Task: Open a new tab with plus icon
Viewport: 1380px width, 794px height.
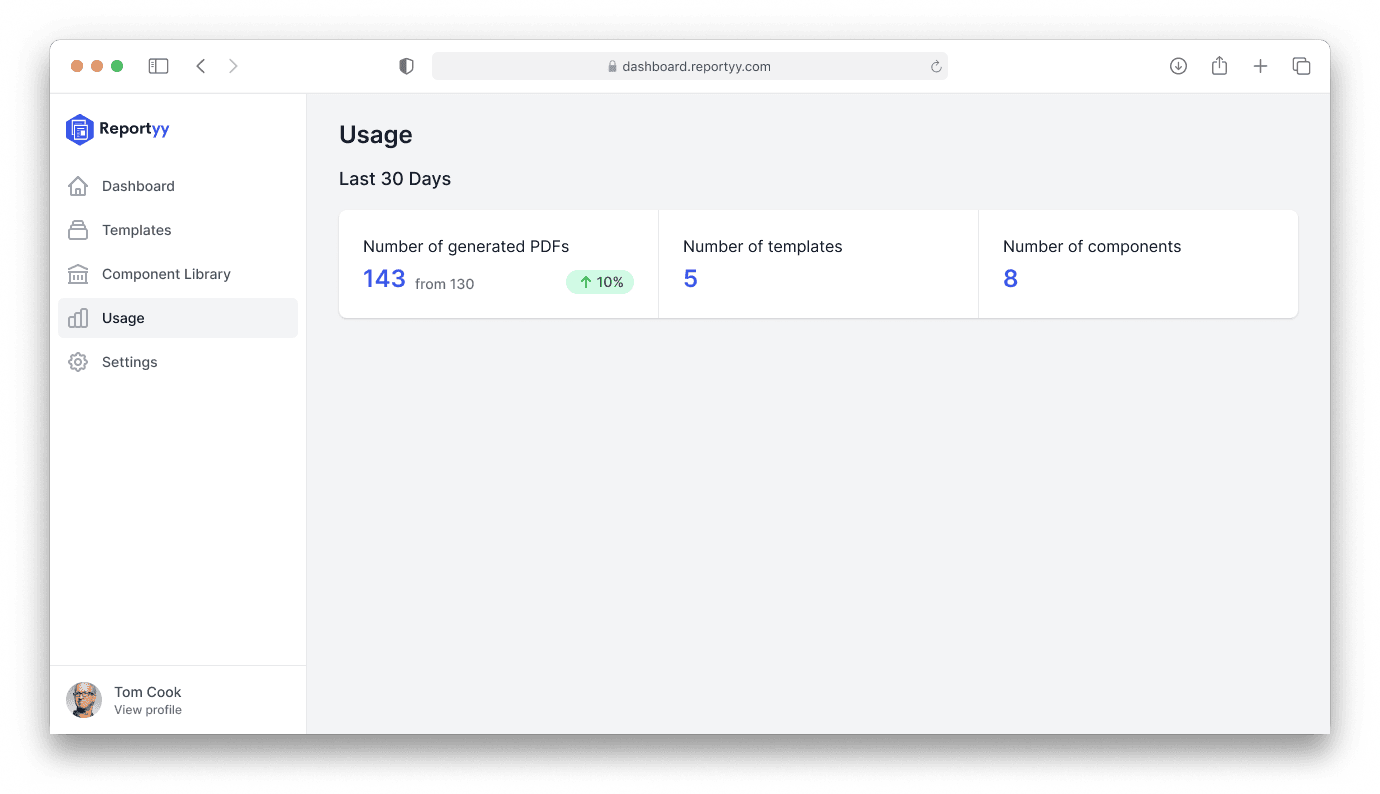Action: (x=1260, y=66)
